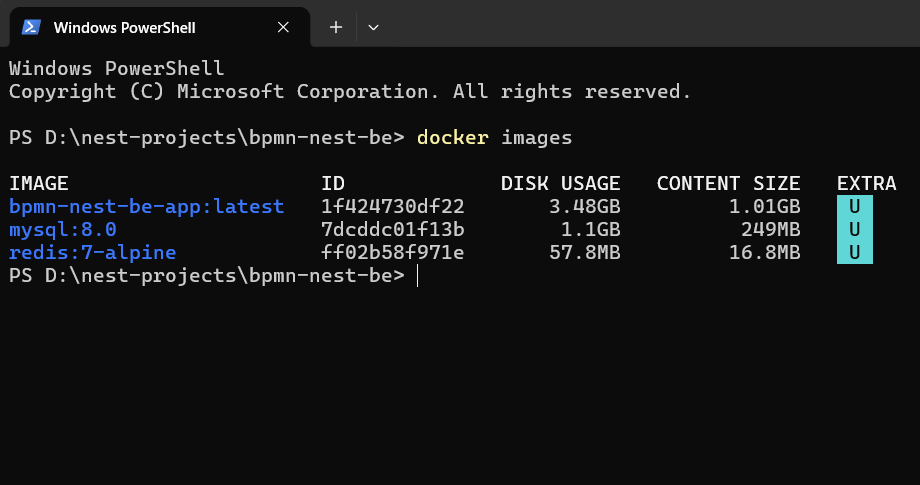This screenshot has width=920, height=485.
Task: Click the redis:7-alpine image name
Action: click(x=93, y=253)
